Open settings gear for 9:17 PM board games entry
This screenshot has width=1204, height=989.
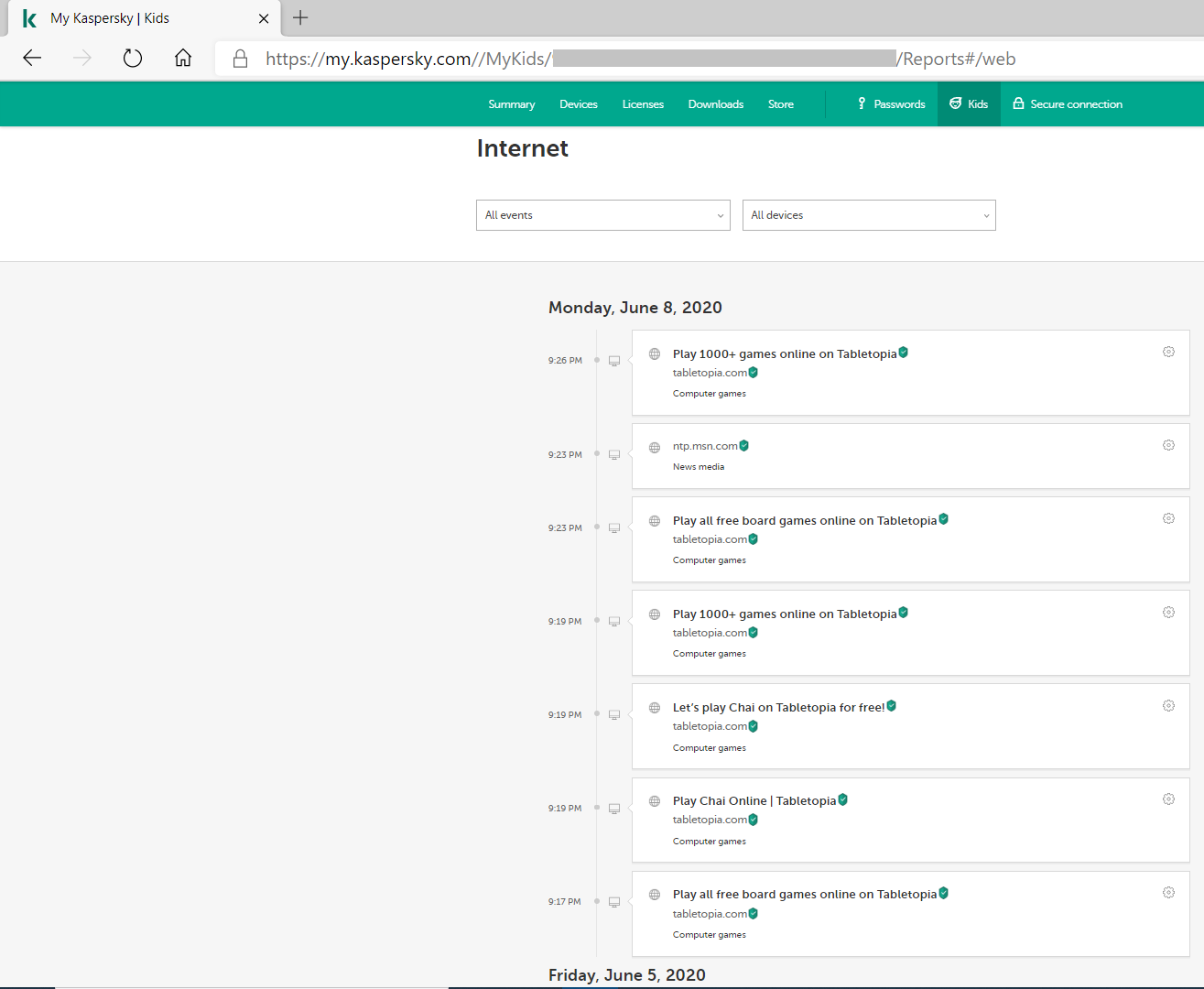1168,892
